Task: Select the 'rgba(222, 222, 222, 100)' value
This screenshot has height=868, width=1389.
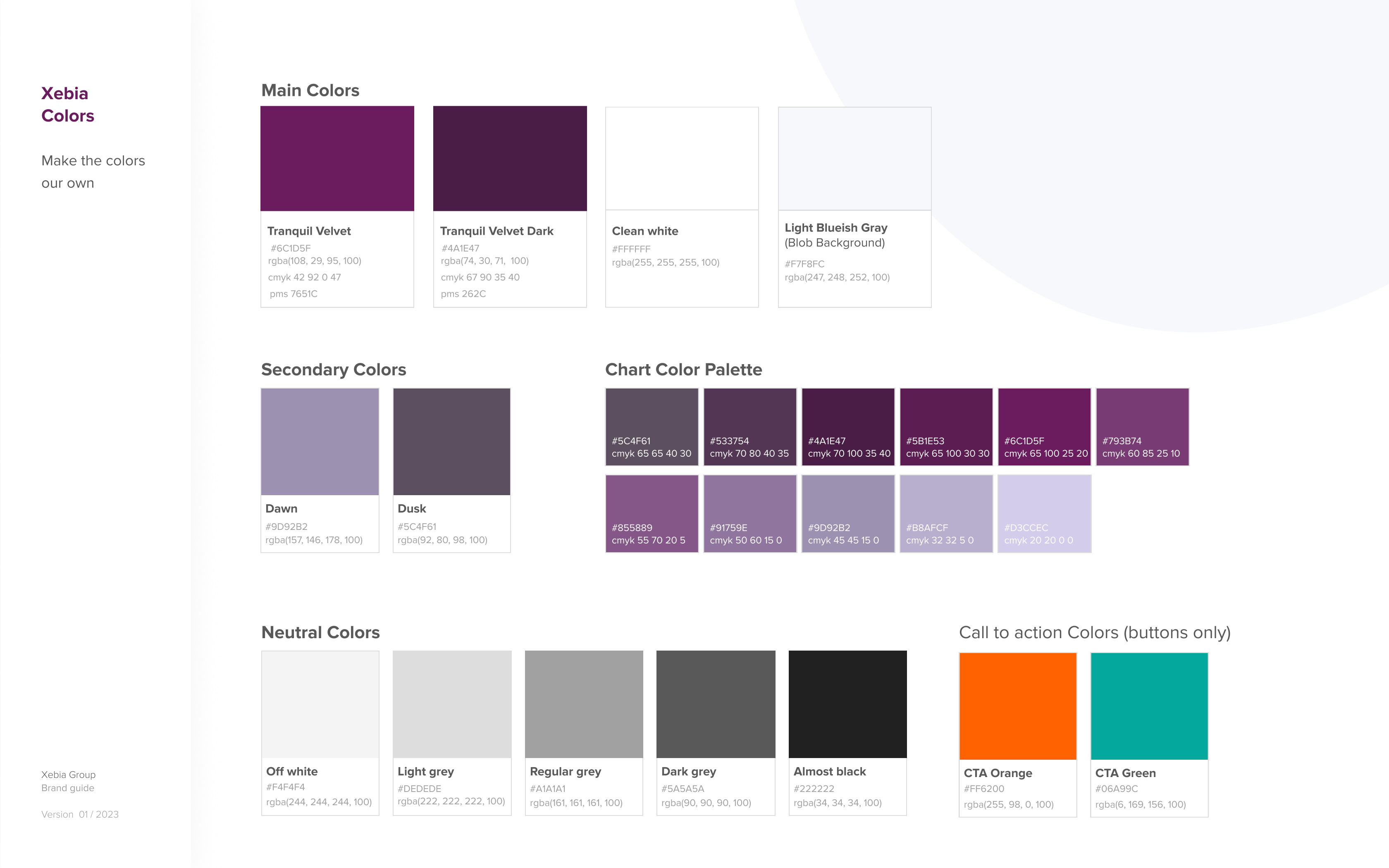Action: pos(451,801)
